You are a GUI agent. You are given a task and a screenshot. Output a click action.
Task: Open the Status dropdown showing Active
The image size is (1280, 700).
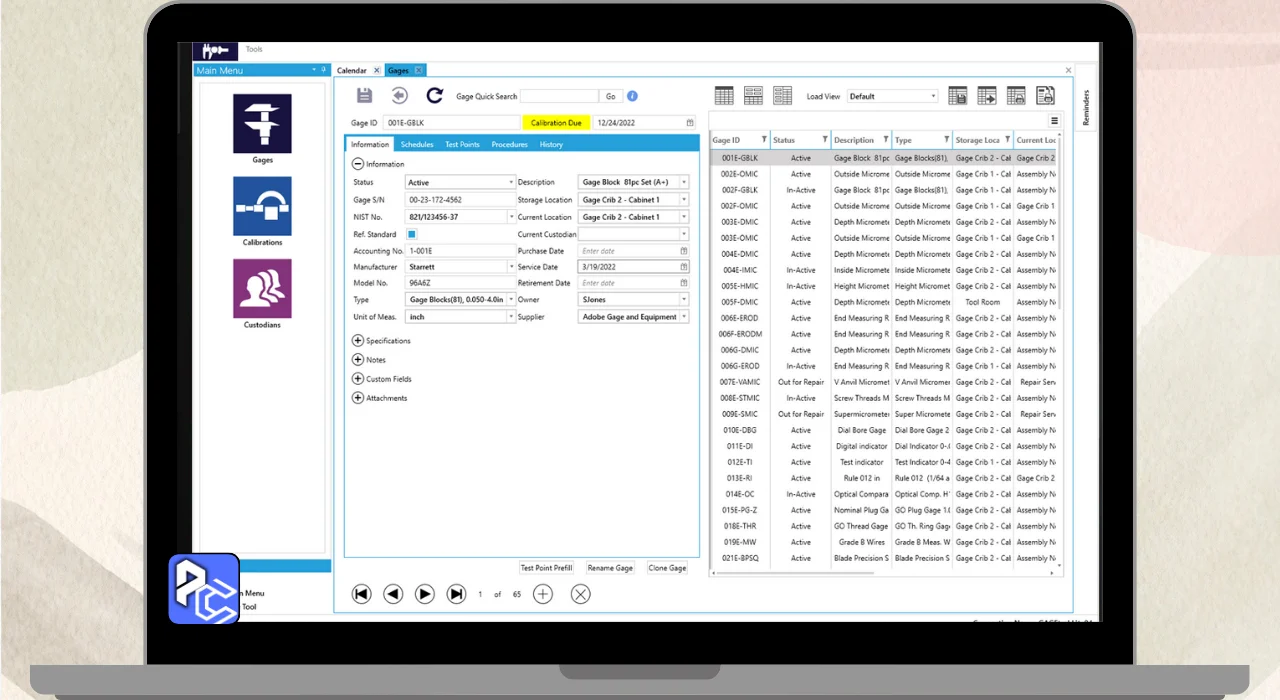pos(460,183)
